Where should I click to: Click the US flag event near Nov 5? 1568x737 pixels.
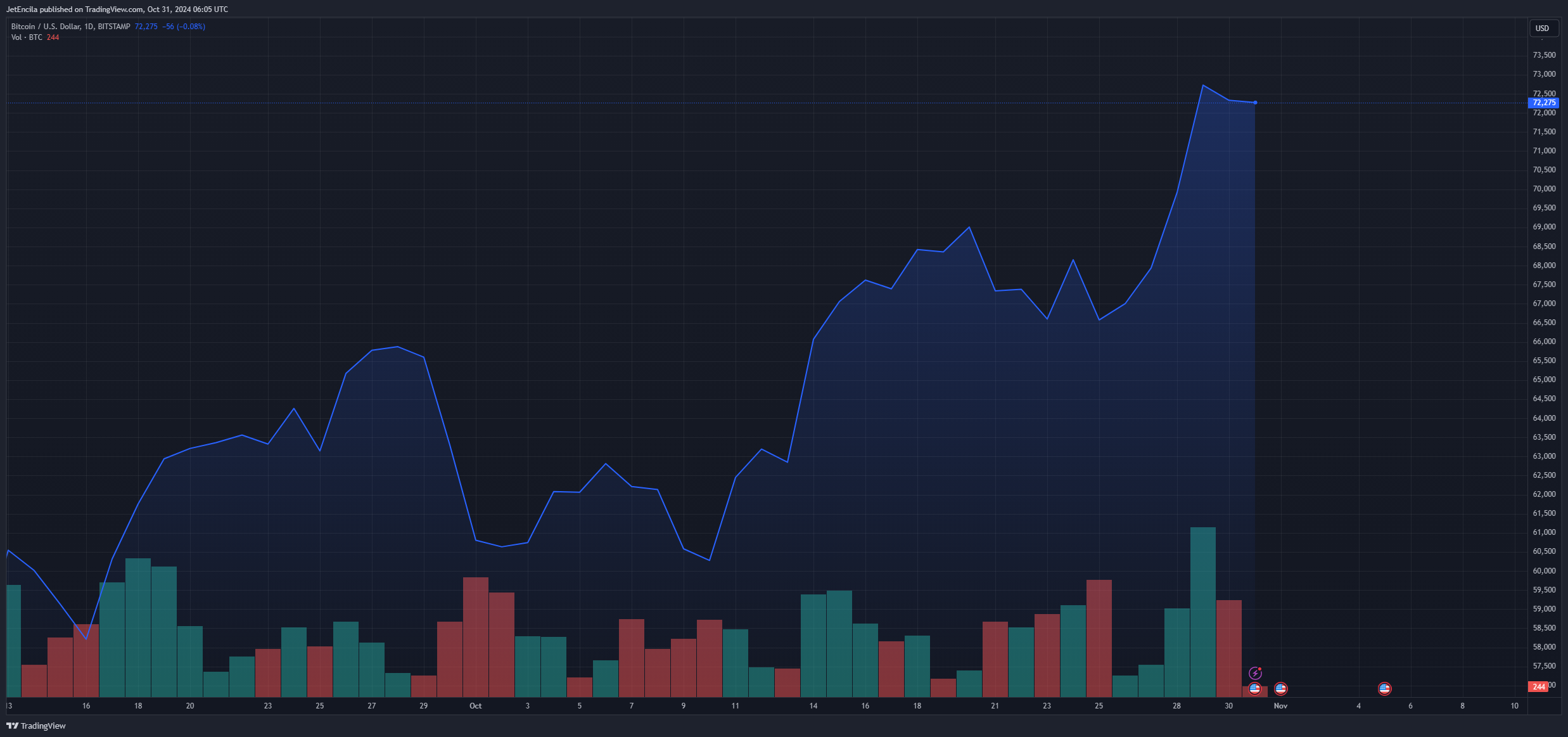click(1384, 688)
